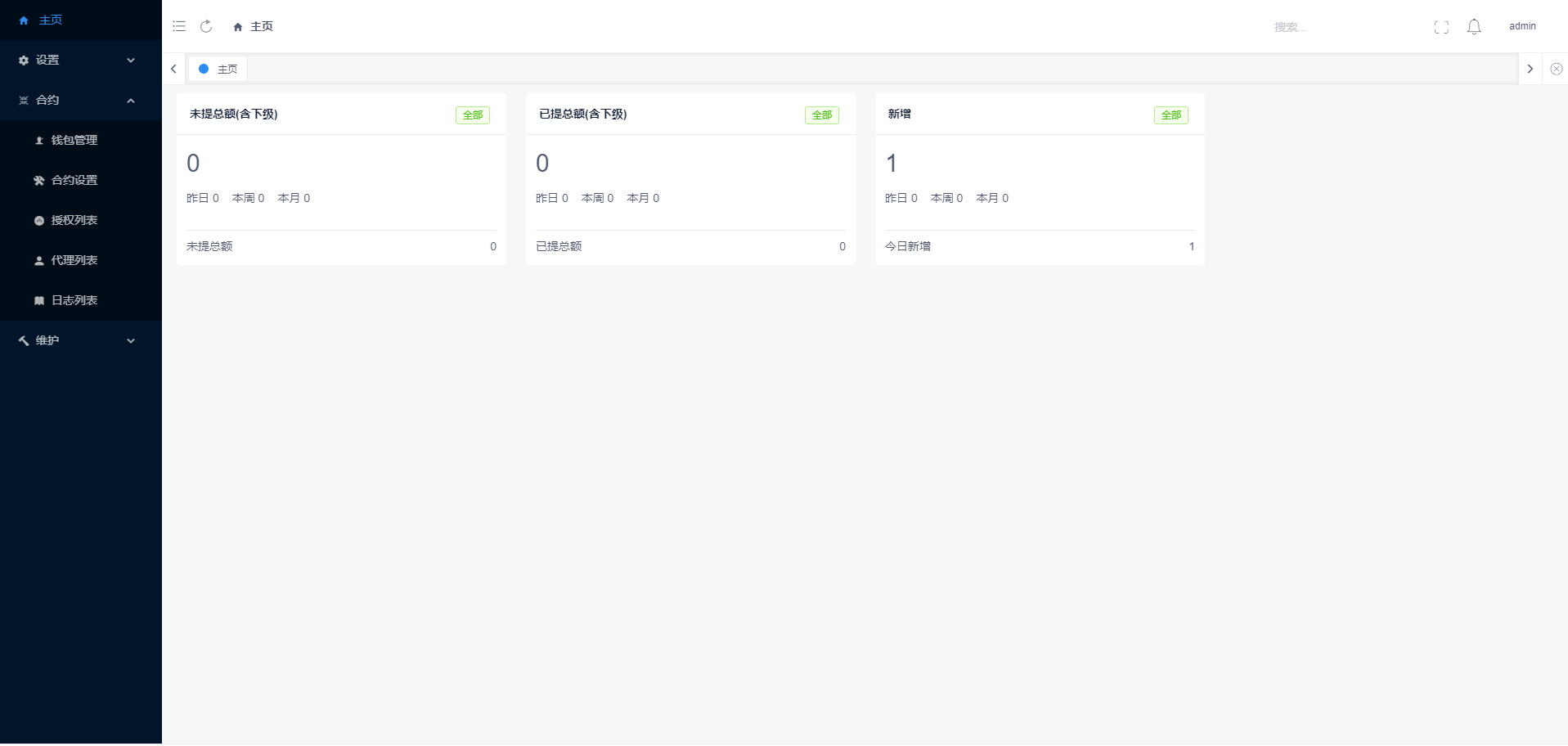The width and height of the screenshot is (1568, 746).
Task: Click 未提总额 footer row label
Action: (209, 246)
